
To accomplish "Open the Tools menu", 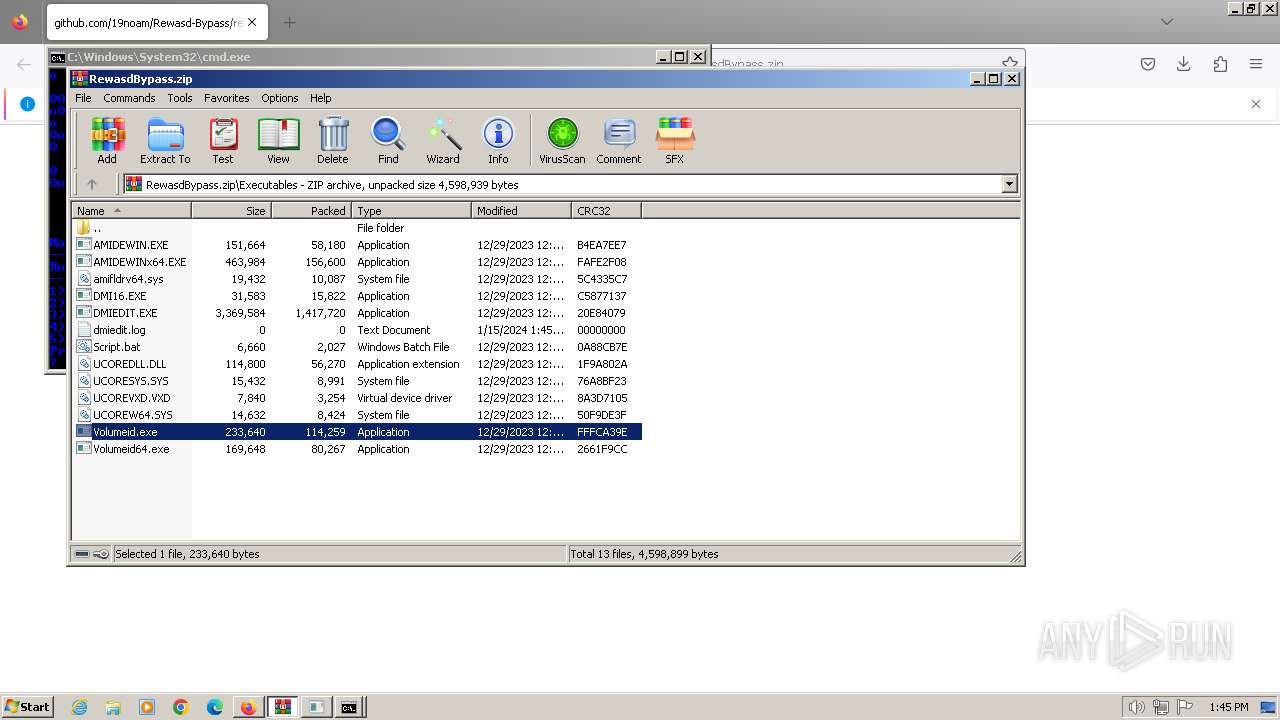I will click(x=180, y=98).
